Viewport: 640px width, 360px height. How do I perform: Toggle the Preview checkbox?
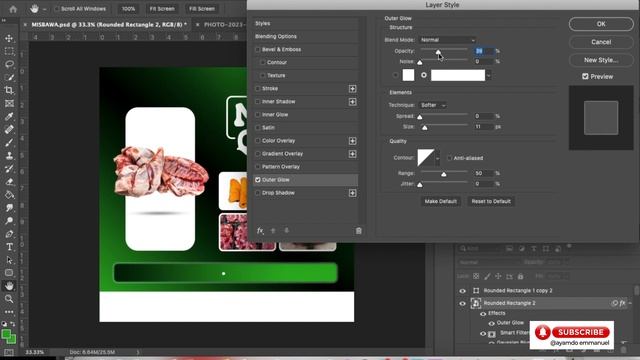585,76
